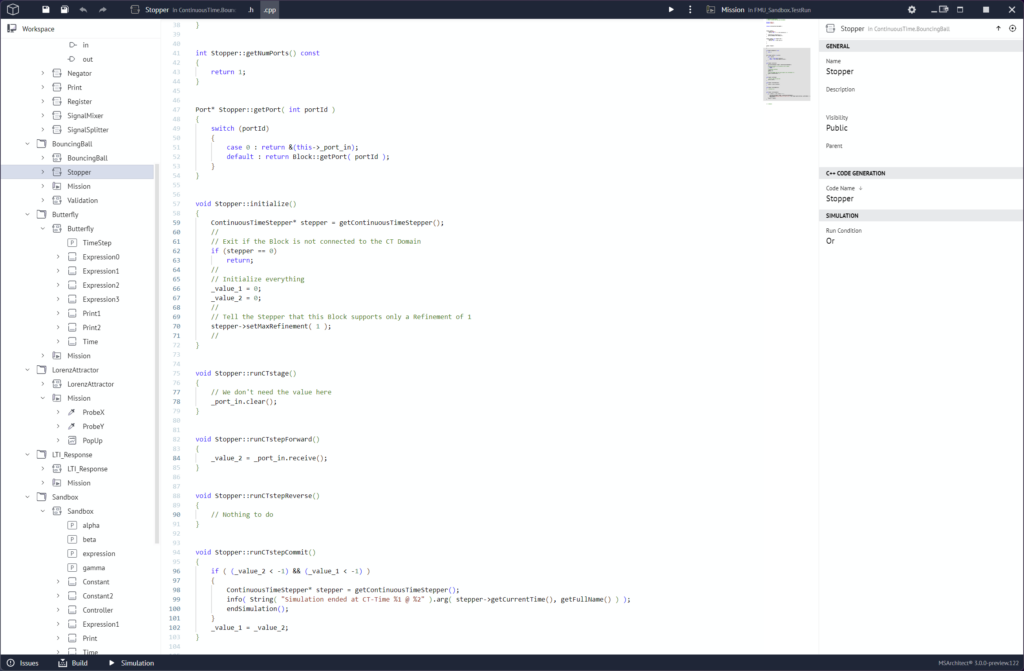Expand the SignalMixer node
The width and height of the screenshot is (1024, 671).
pyautogui.click(x=42, y=116)
